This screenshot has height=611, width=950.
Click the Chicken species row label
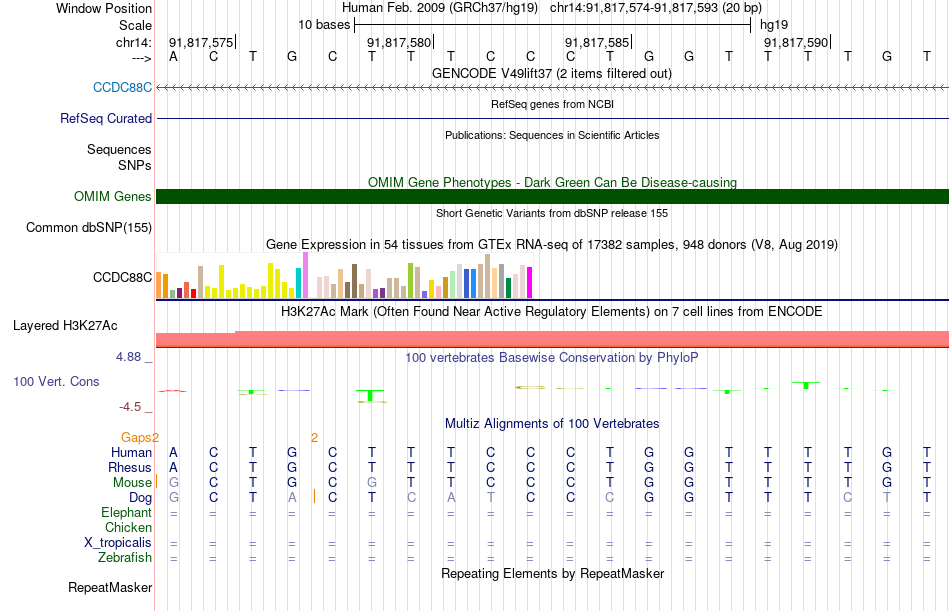(128, 527)
